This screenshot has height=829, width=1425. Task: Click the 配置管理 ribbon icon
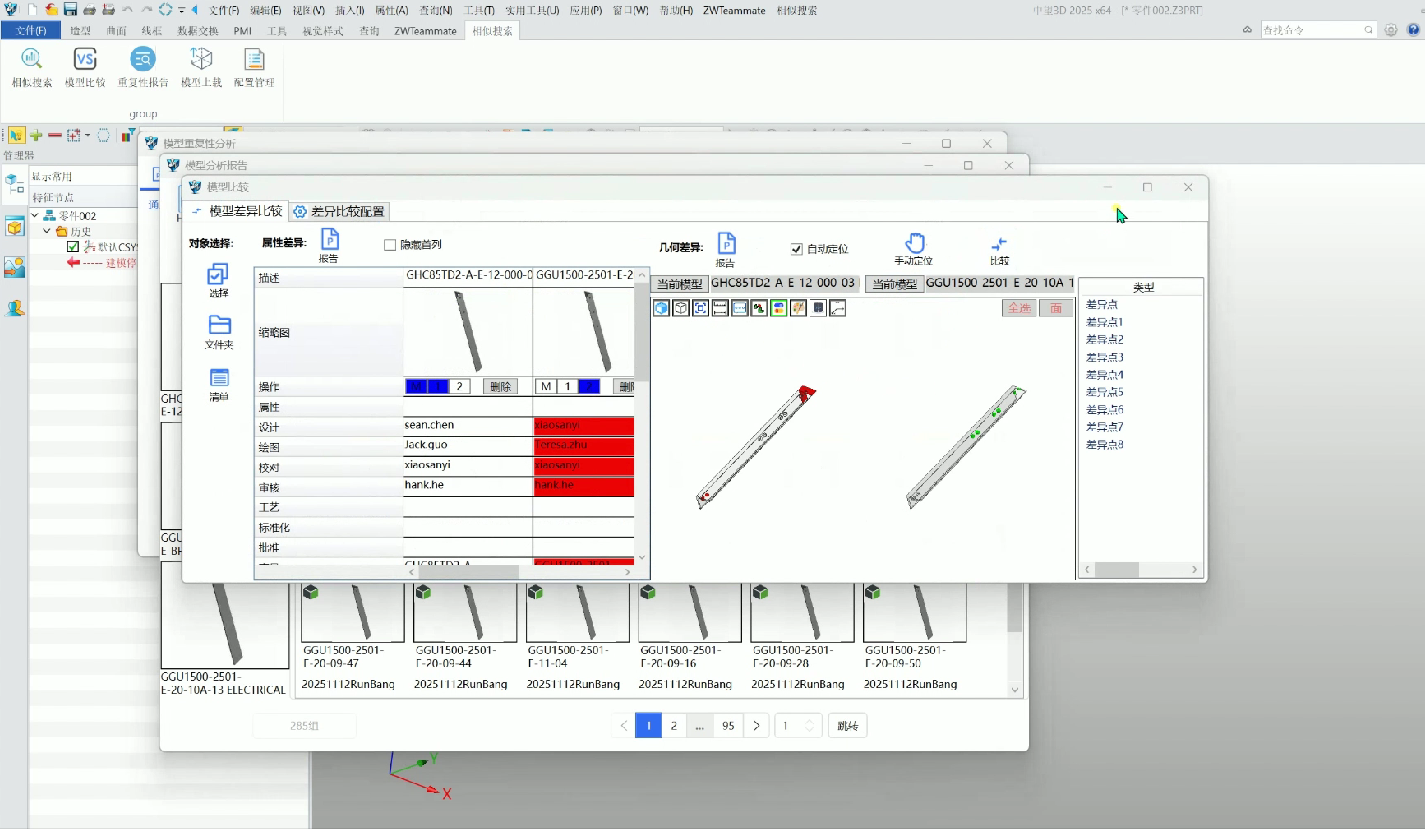tap(254, 60)
